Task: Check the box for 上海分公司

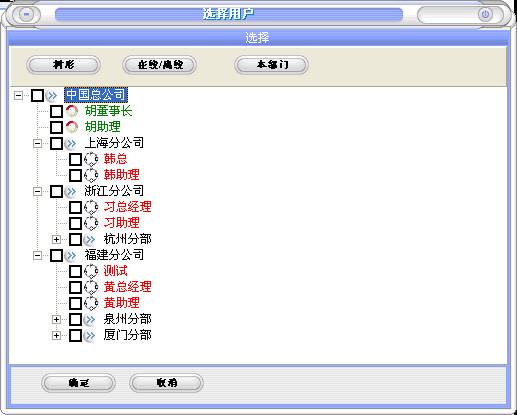Action: click(x=56, y=143)
